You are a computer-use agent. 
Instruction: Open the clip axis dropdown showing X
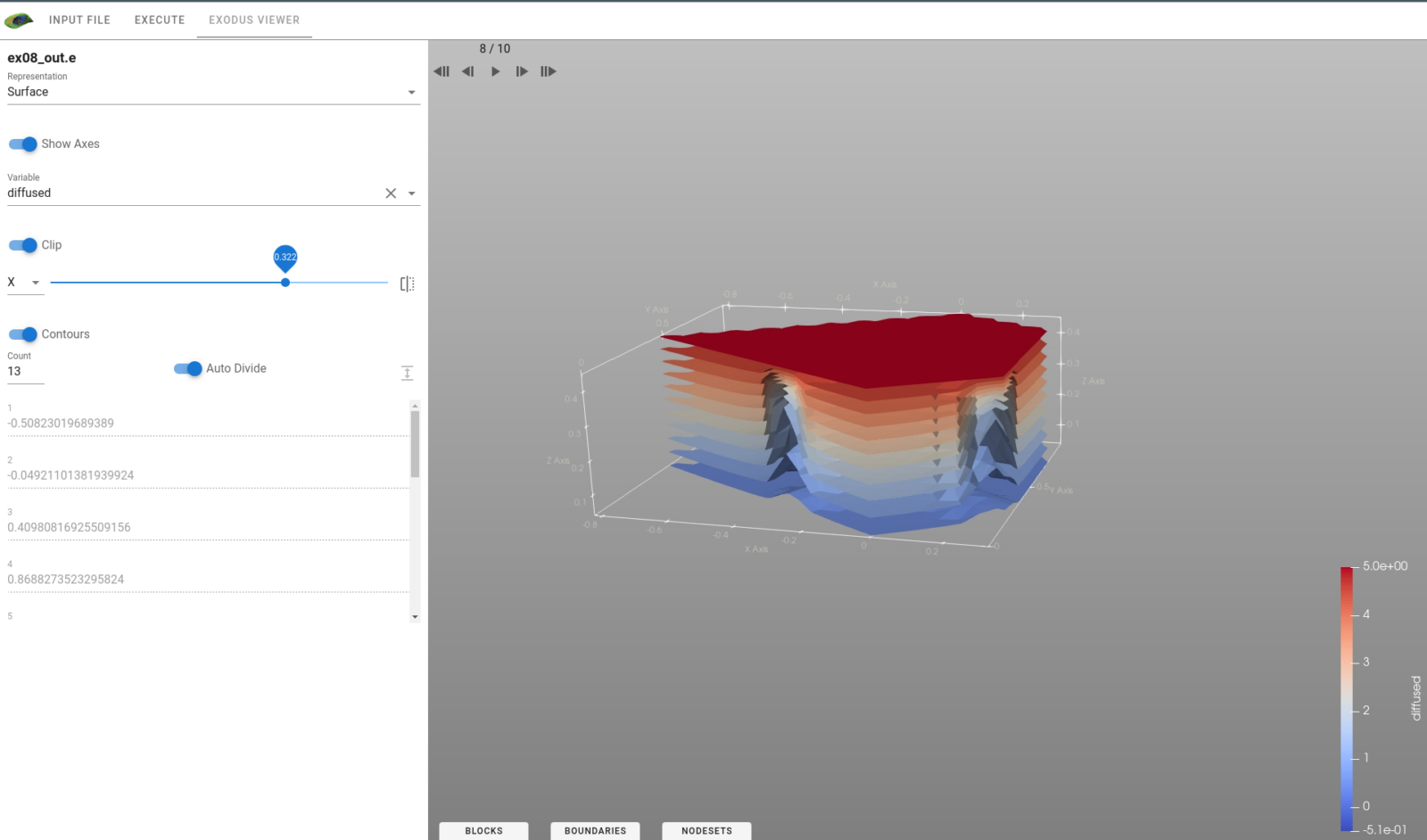click(x=25, y=282)
